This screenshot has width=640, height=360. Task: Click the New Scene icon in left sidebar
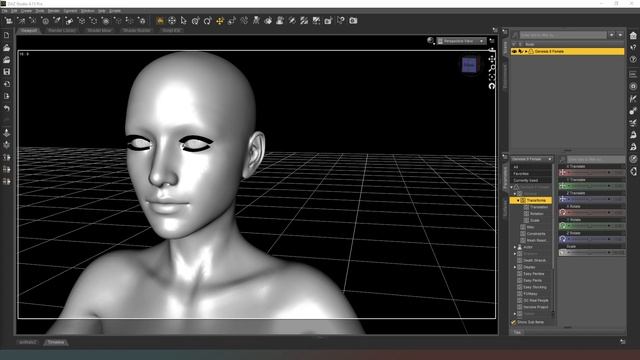[x=7, y=36]
